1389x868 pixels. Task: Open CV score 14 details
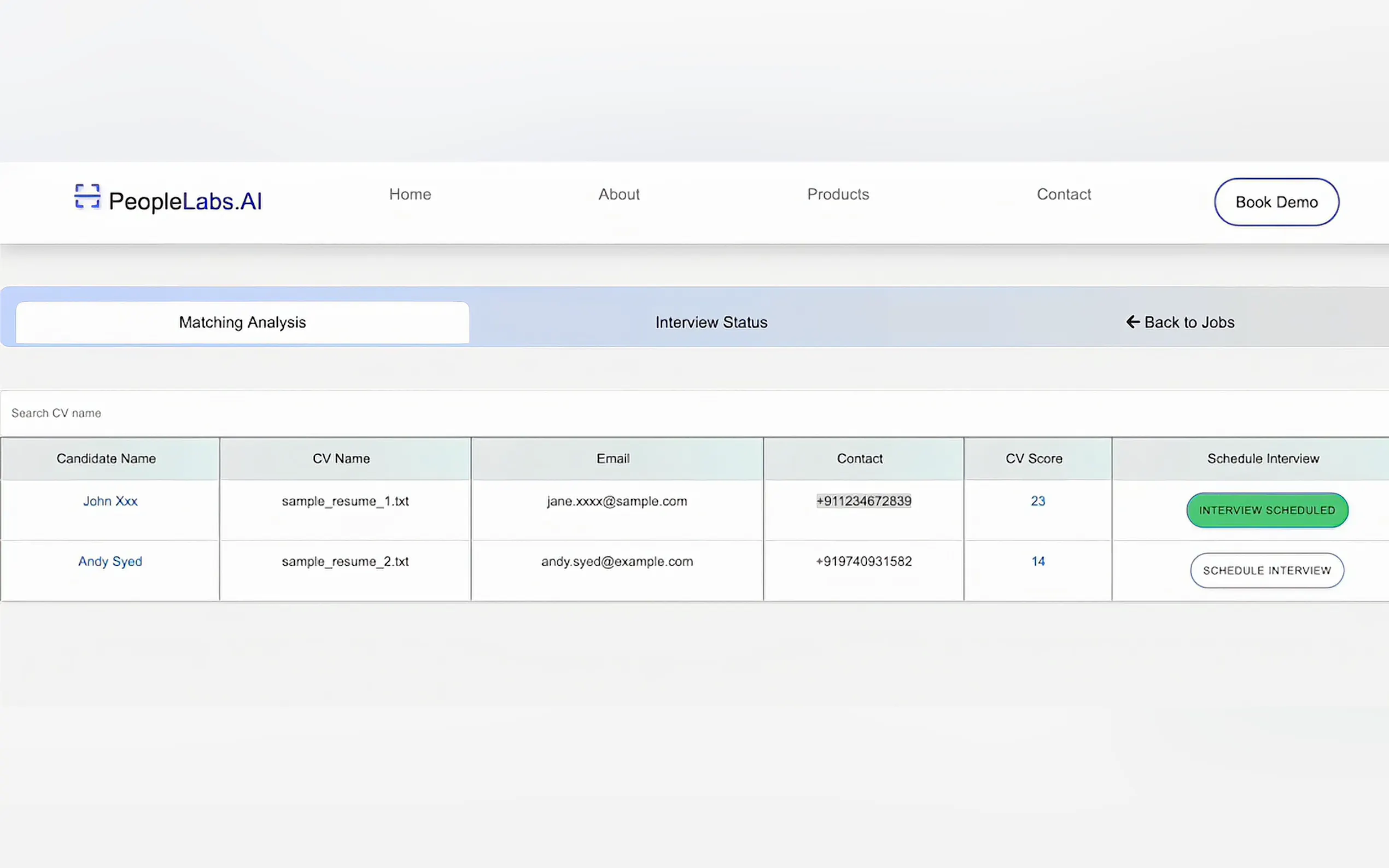click(1037, 561)
